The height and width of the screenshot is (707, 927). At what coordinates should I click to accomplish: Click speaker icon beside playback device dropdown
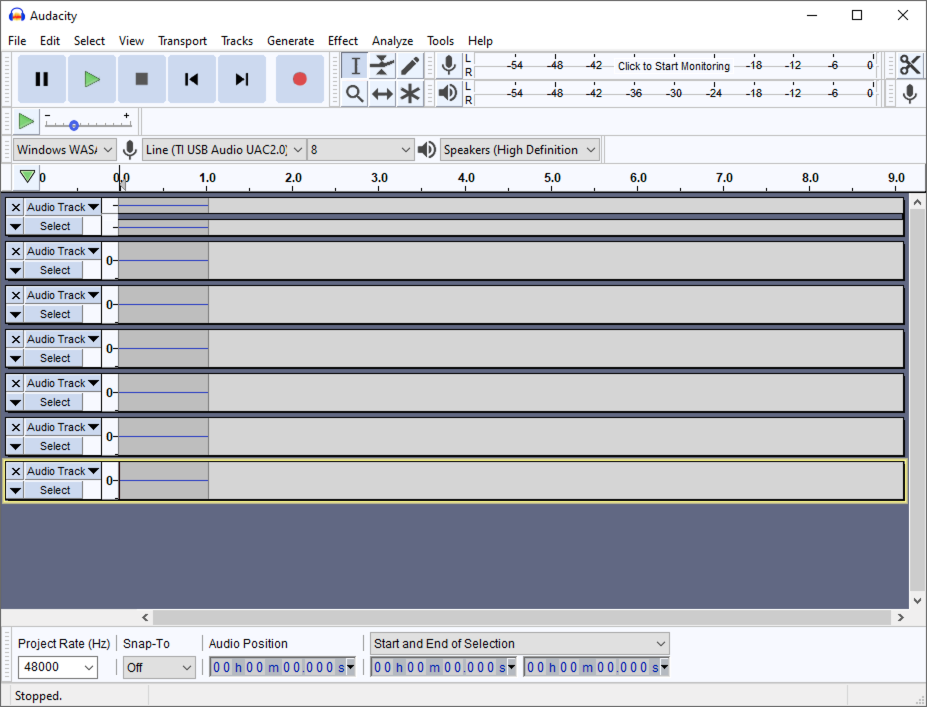point(426,150)
